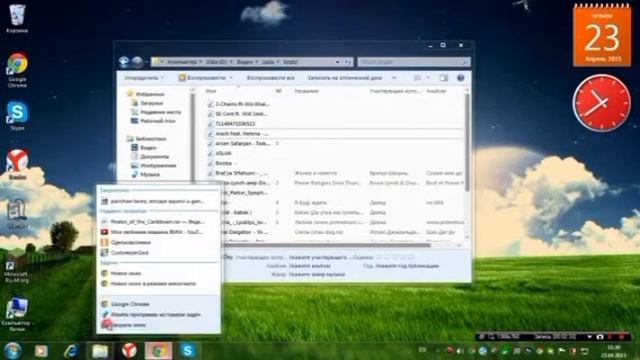Click the YouTube recent item in jump list
This screenshot has width=640, height=360.
[x=157, y=232]
